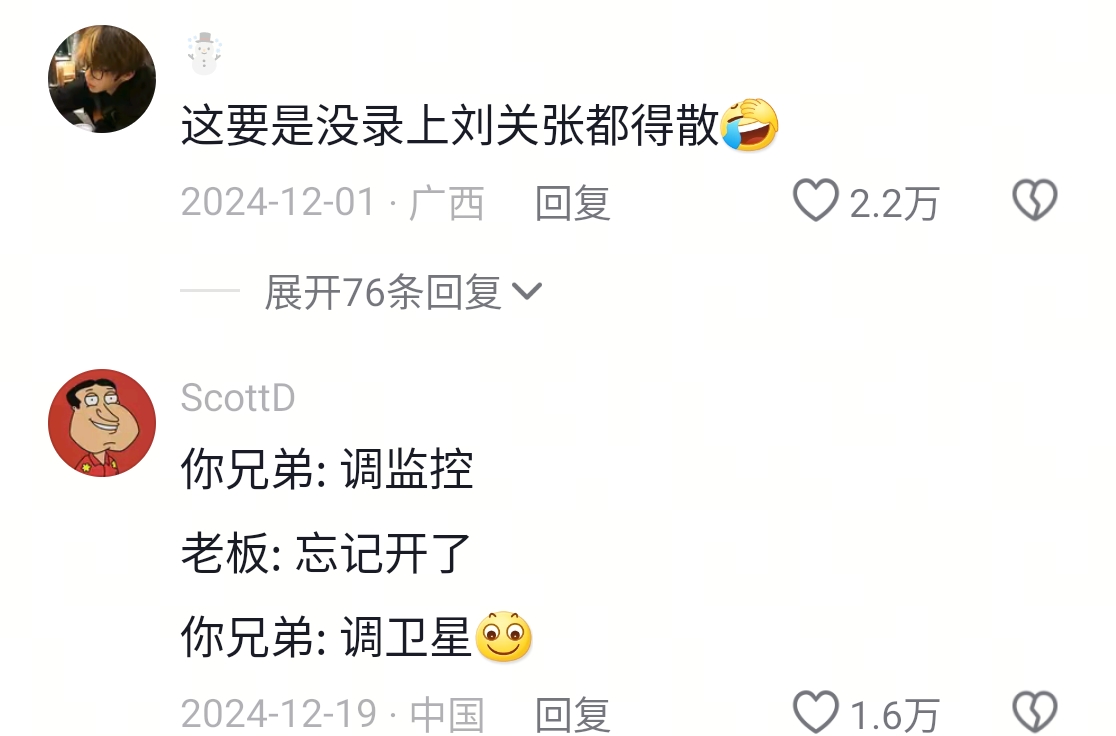Dislike the first comment with broken heart

(1035, 201)
